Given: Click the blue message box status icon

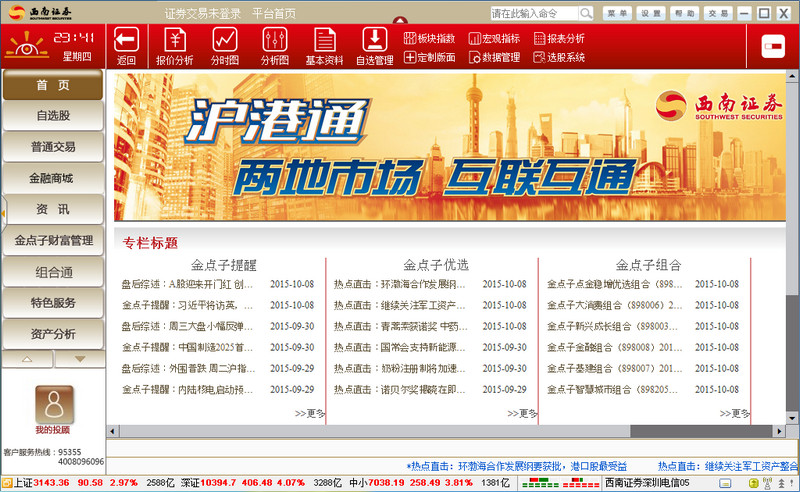Looking at the screenshot, I should (725, 483).
